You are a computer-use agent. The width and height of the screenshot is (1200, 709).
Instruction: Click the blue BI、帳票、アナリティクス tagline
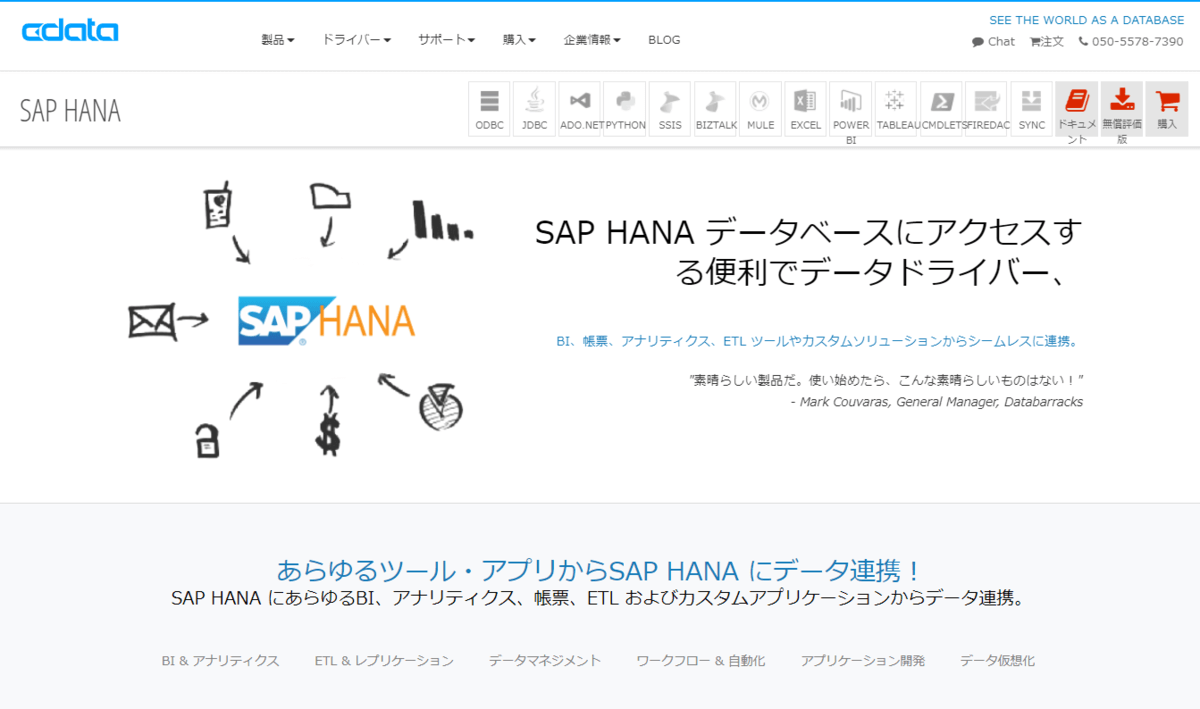pos(817,341)
